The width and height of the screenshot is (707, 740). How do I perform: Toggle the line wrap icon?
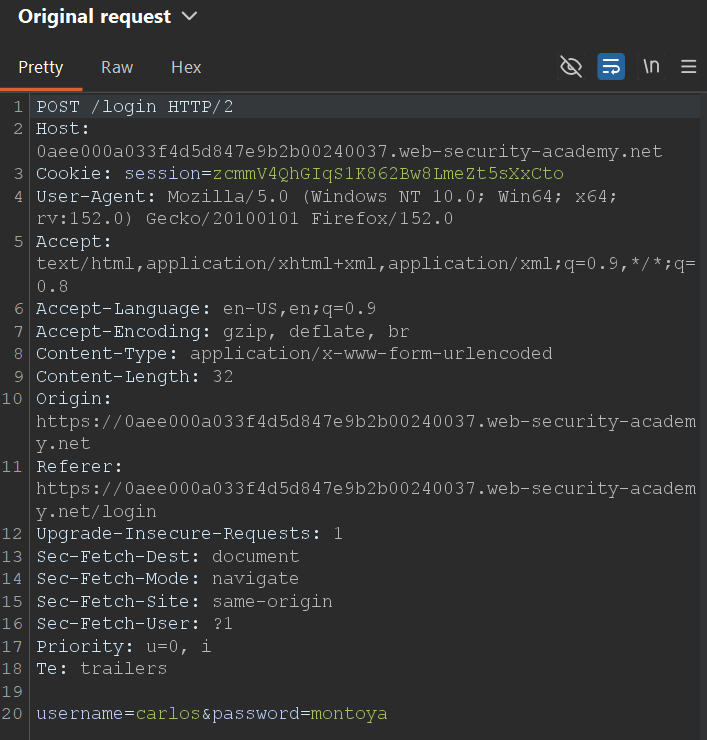611,67
